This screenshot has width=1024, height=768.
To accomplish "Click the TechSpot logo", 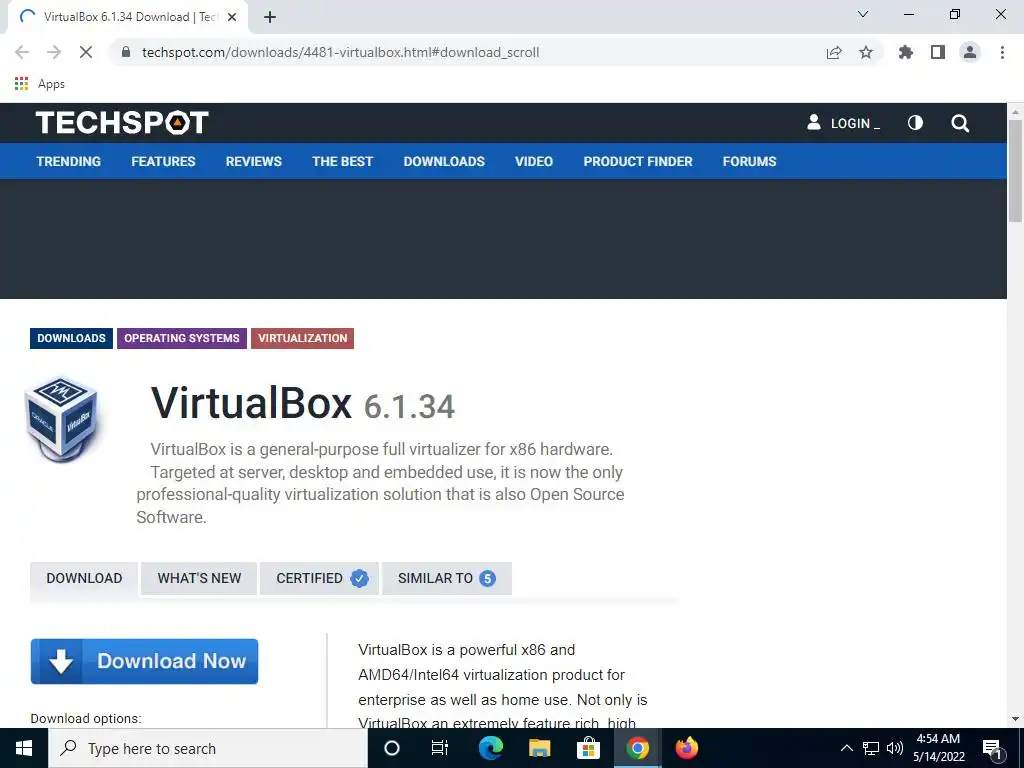I will click(x=122, y=123).
